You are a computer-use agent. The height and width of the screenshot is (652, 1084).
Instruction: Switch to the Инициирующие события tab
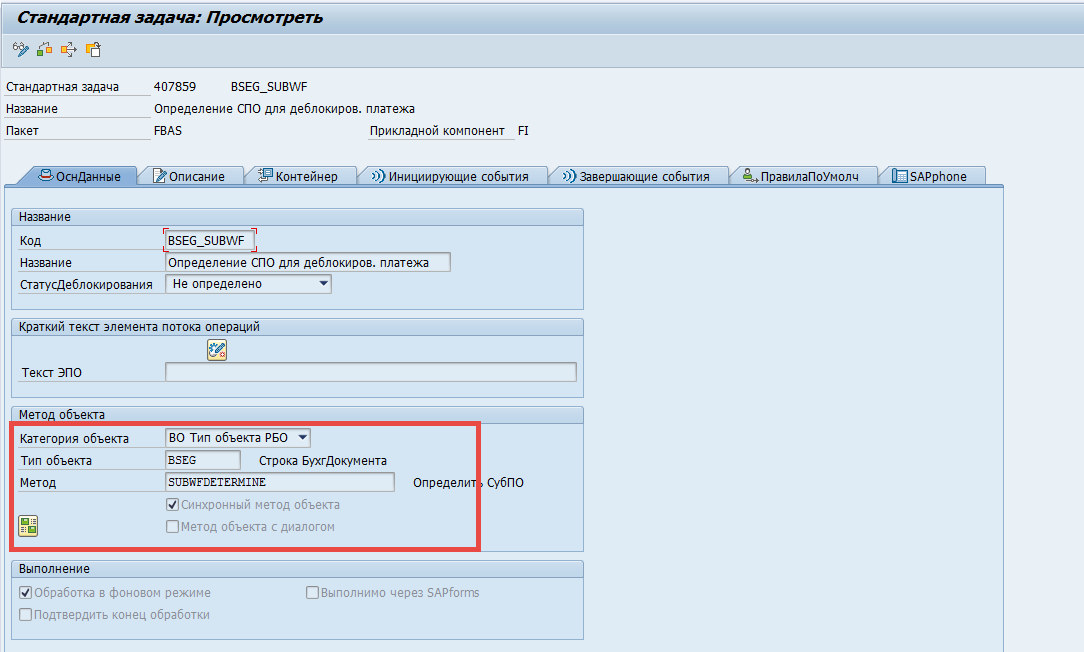point(455,174)
